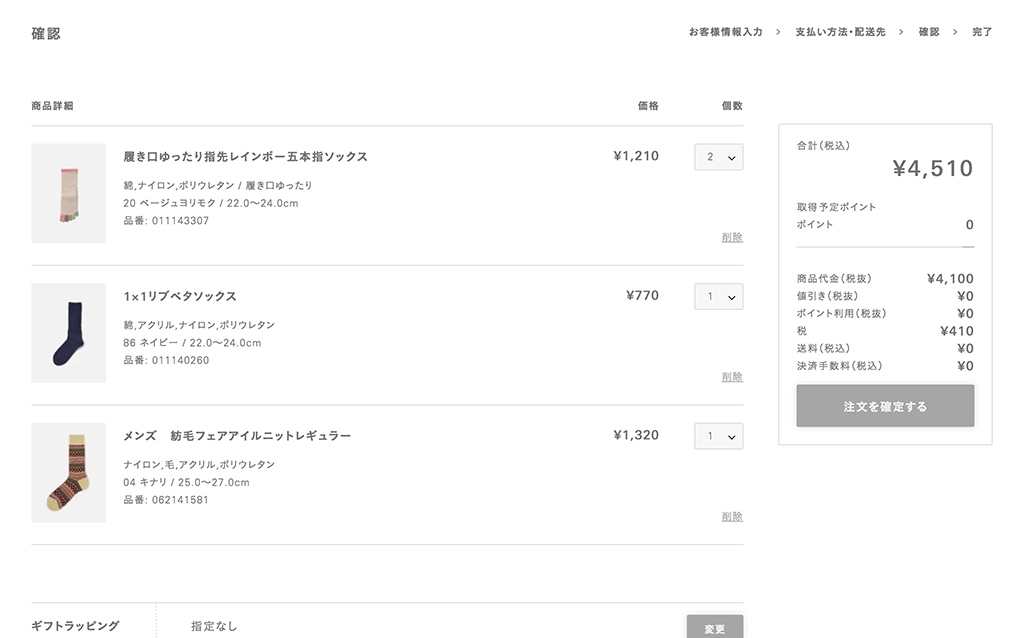
Task: Click the 指定なし gift wrapping value
Action: pos(214,627)
